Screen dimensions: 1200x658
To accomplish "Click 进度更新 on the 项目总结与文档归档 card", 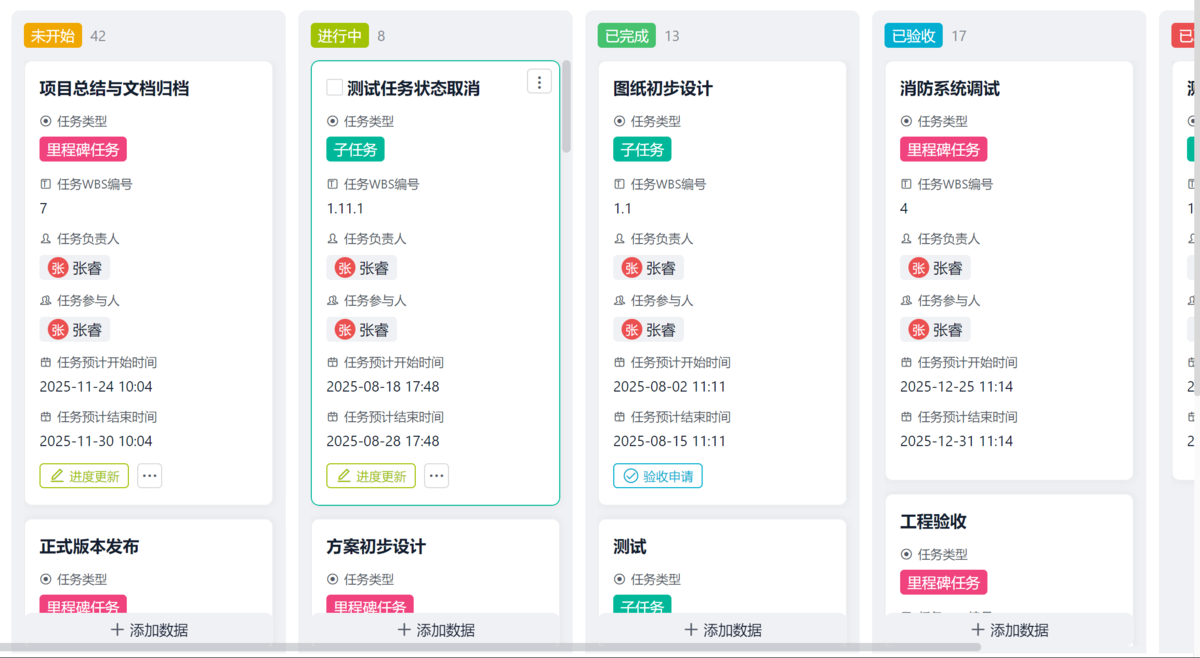I will (86, 476).
